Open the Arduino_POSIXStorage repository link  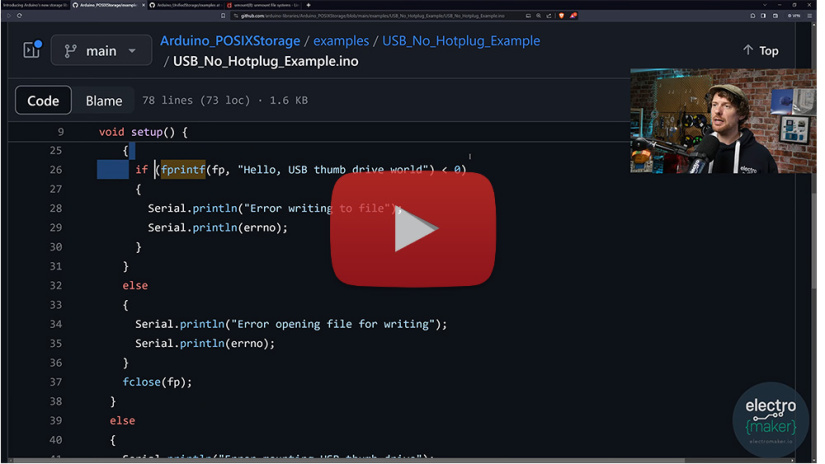(230, 41)
